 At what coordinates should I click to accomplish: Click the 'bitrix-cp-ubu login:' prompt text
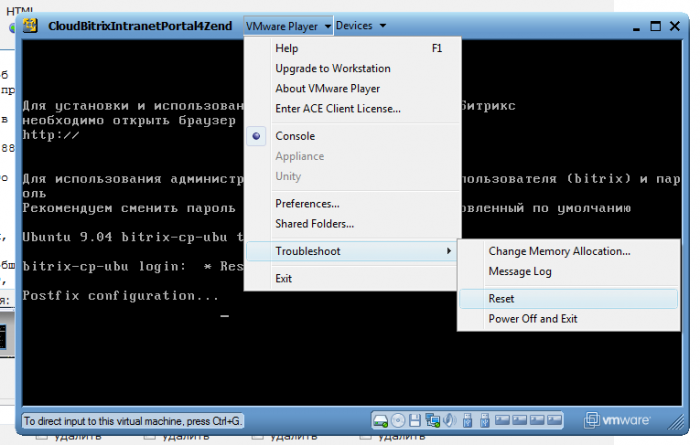pyautogui.click(x=104, y=267)
